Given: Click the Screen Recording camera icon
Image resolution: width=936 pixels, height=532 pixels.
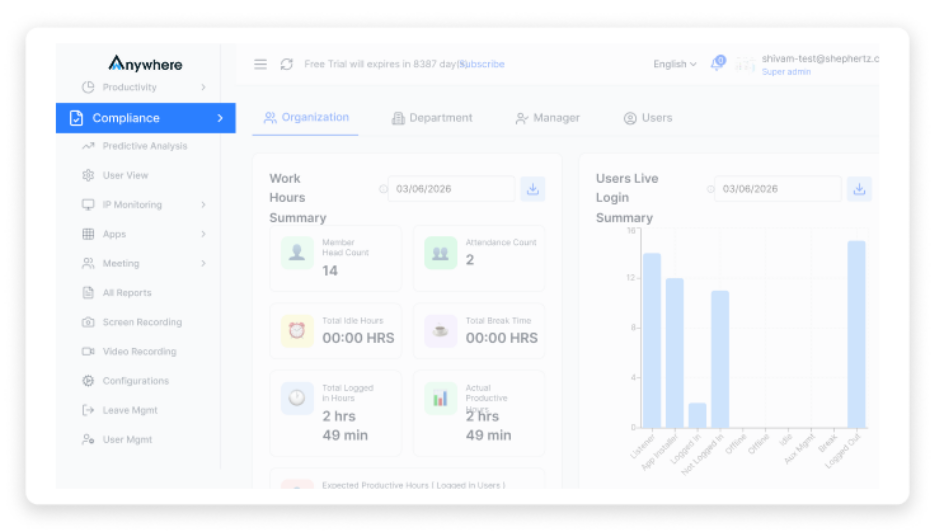Looking at the screenshot, I should pyautogui.click(x=88, y=322).
